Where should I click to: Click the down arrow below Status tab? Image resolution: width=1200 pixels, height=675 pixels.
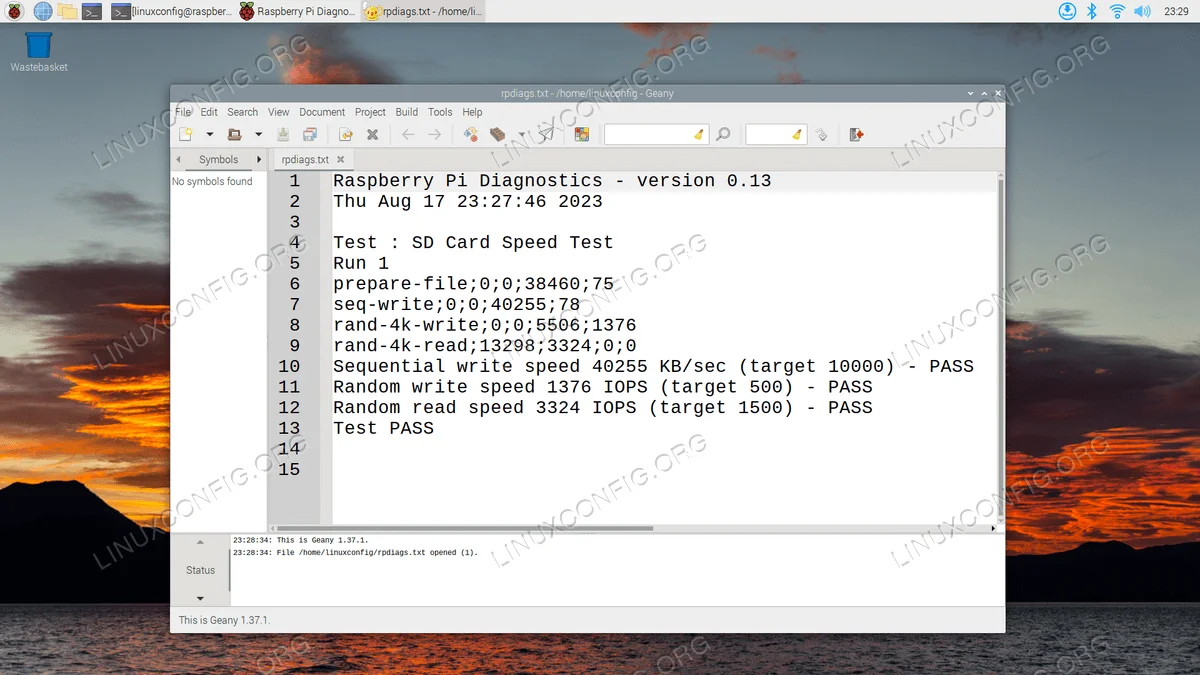200,598
